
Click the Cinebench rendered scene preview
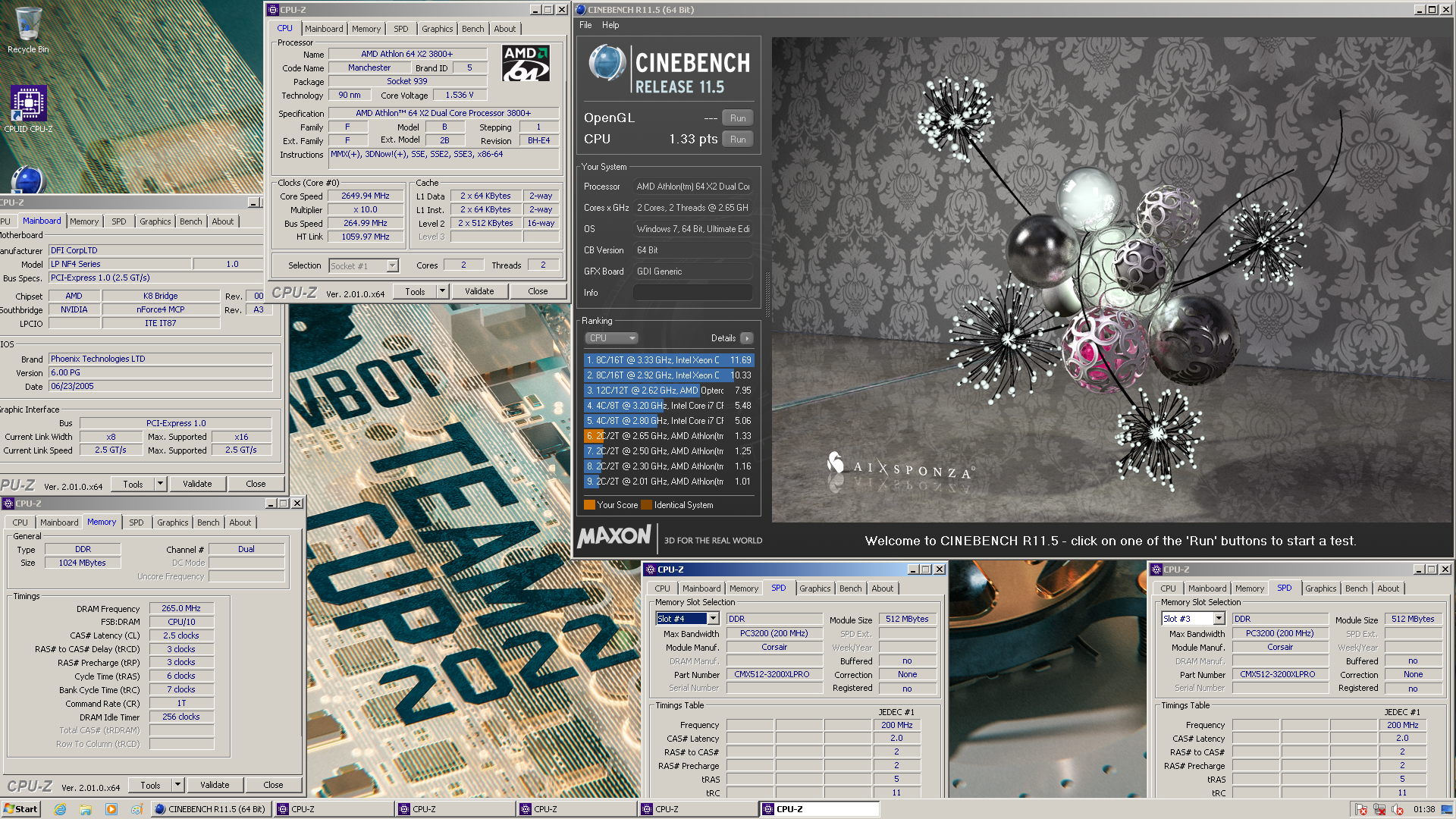(x=1111, y=279)
